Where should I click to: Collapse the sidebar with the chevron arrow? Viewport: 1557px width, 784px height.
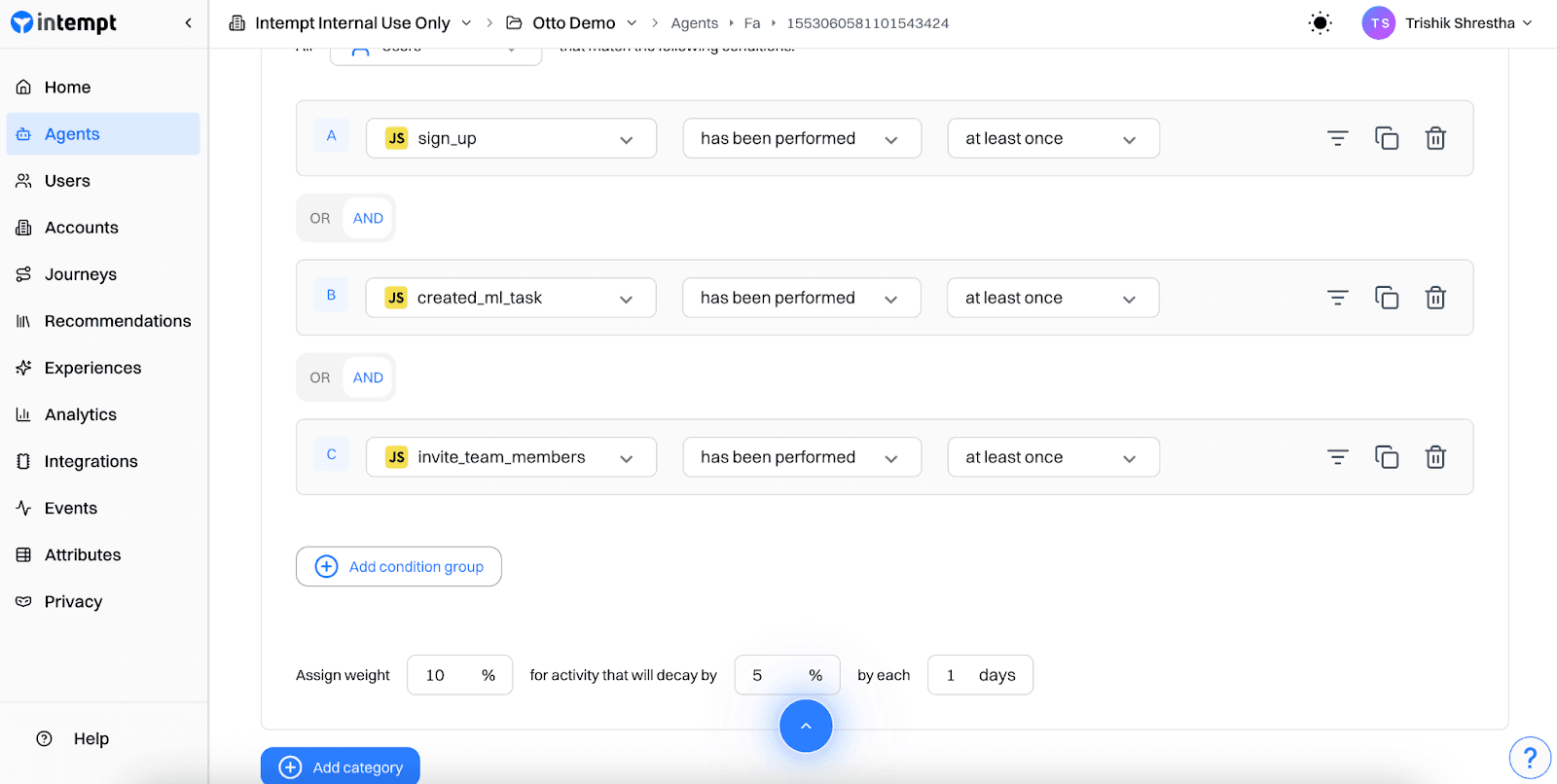click(188, 23)
